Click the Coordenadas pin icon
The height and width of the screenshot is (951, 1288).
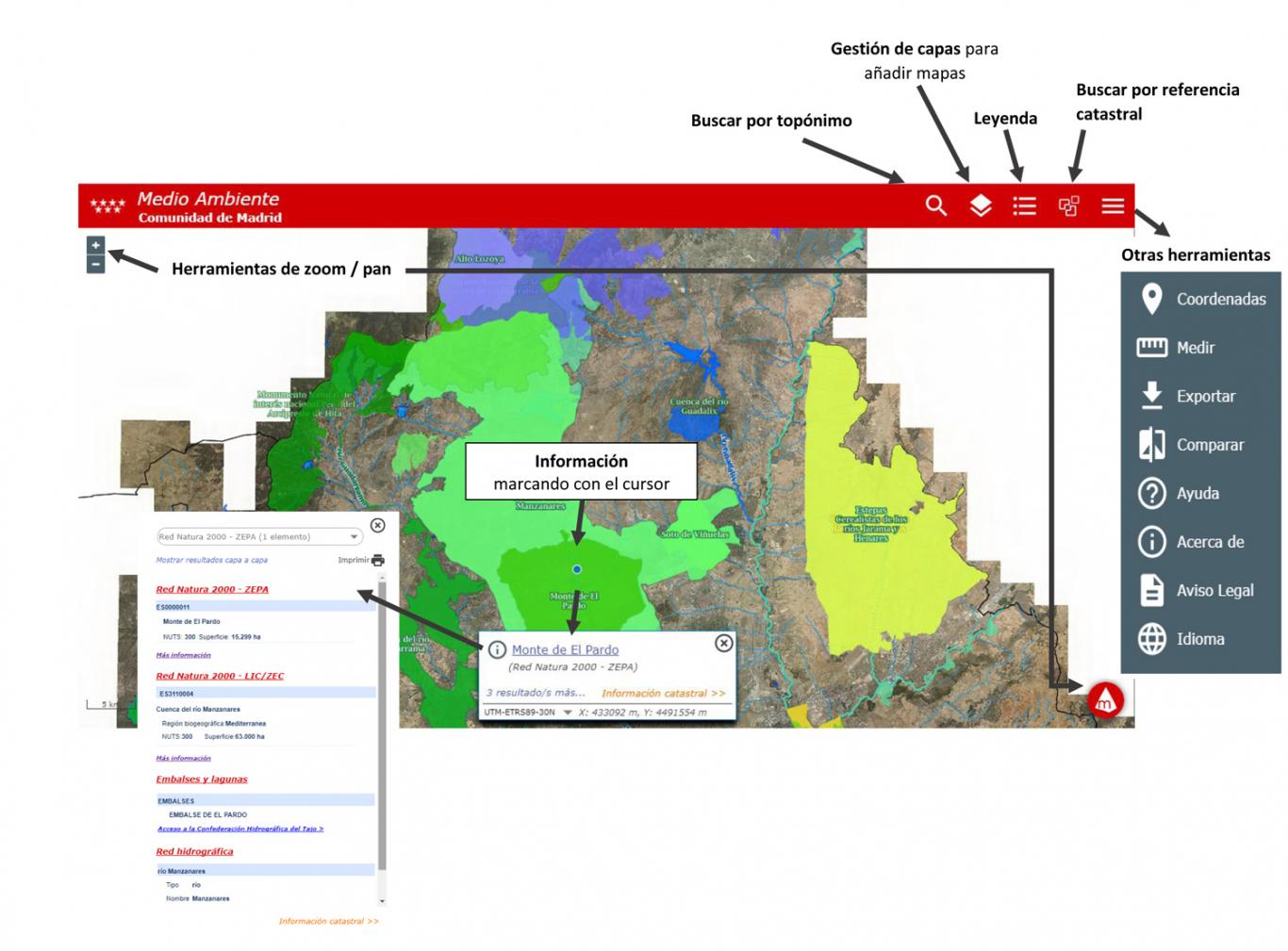click(x=1151, y=299)
